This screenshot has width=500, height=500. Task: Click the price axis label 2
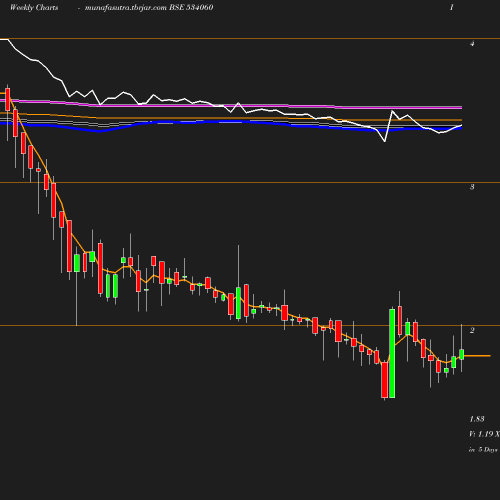point(472,330)
